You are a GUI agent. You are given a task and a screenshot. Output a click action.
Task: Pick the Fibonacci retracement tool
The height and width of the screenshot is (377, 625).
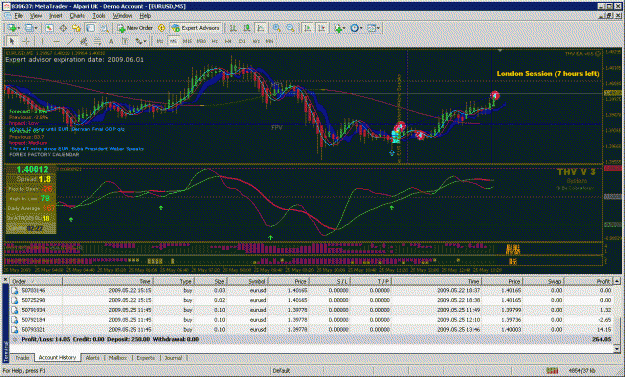[x=98, y=41]
